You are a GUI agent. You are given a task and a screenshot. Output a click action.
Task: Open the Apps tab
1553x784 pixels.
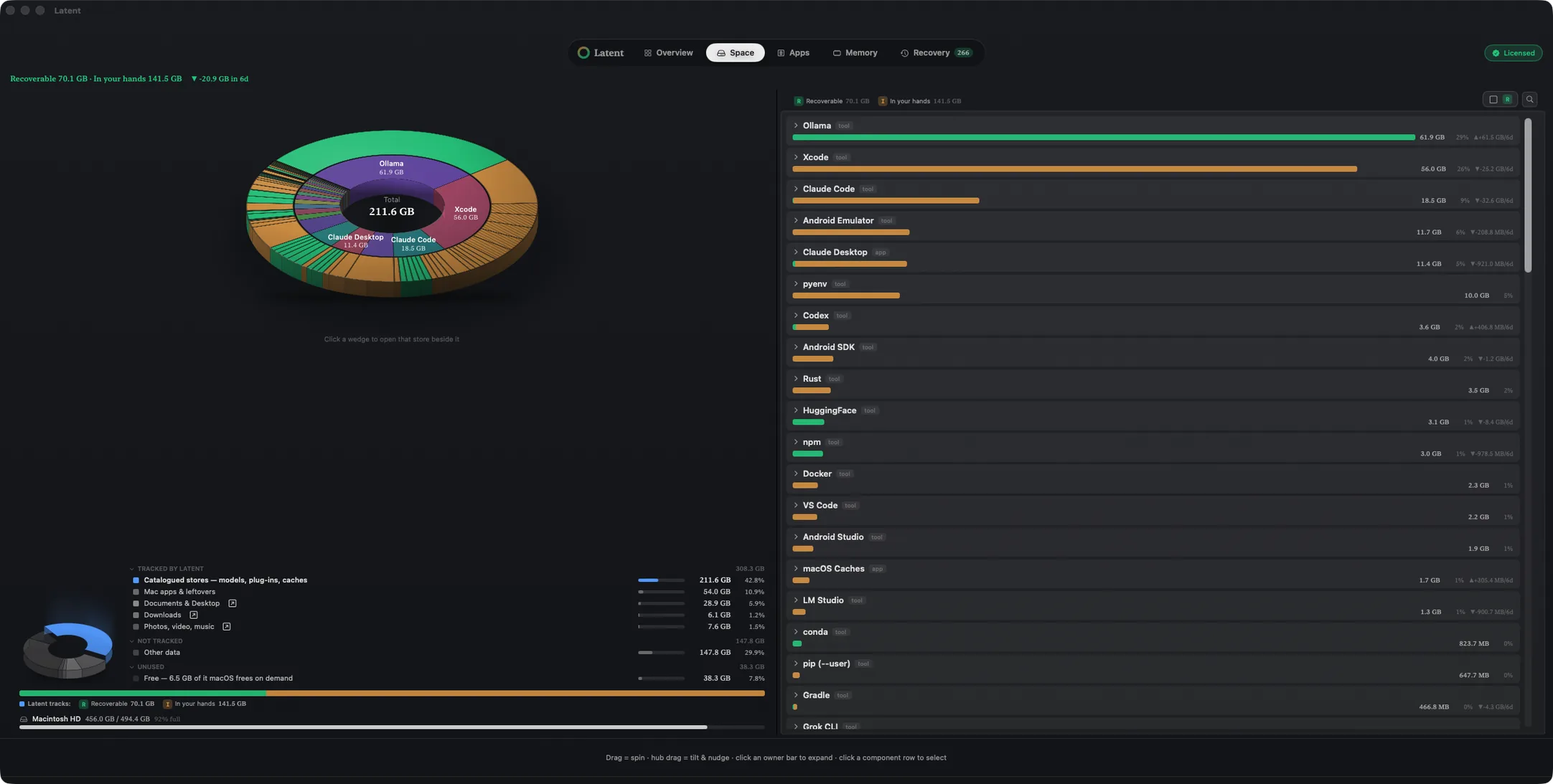coord(793,53)
